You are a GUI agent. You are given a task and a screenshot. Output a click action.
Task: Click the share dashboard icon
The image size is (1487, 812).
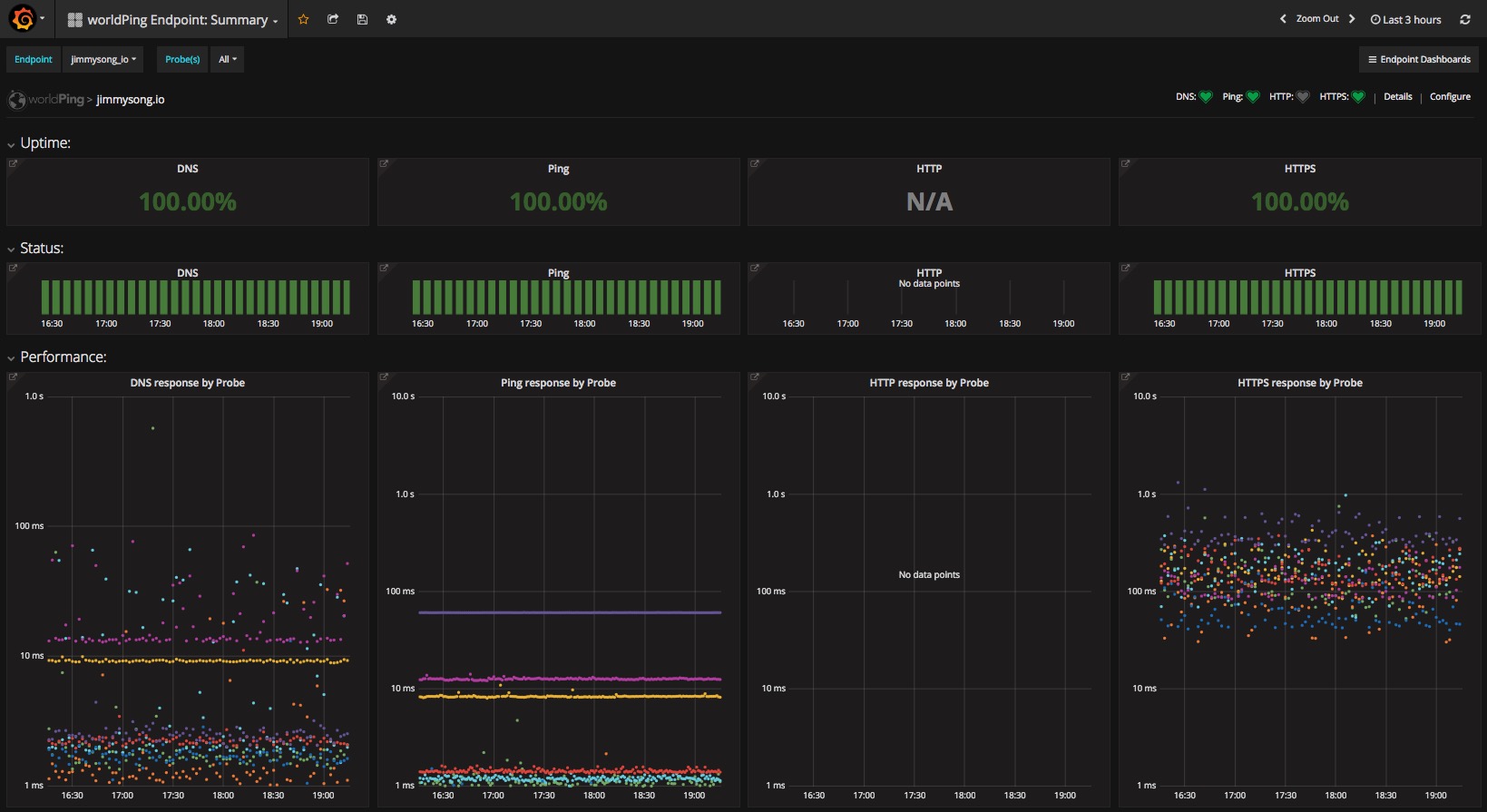[x=333, y=19]
